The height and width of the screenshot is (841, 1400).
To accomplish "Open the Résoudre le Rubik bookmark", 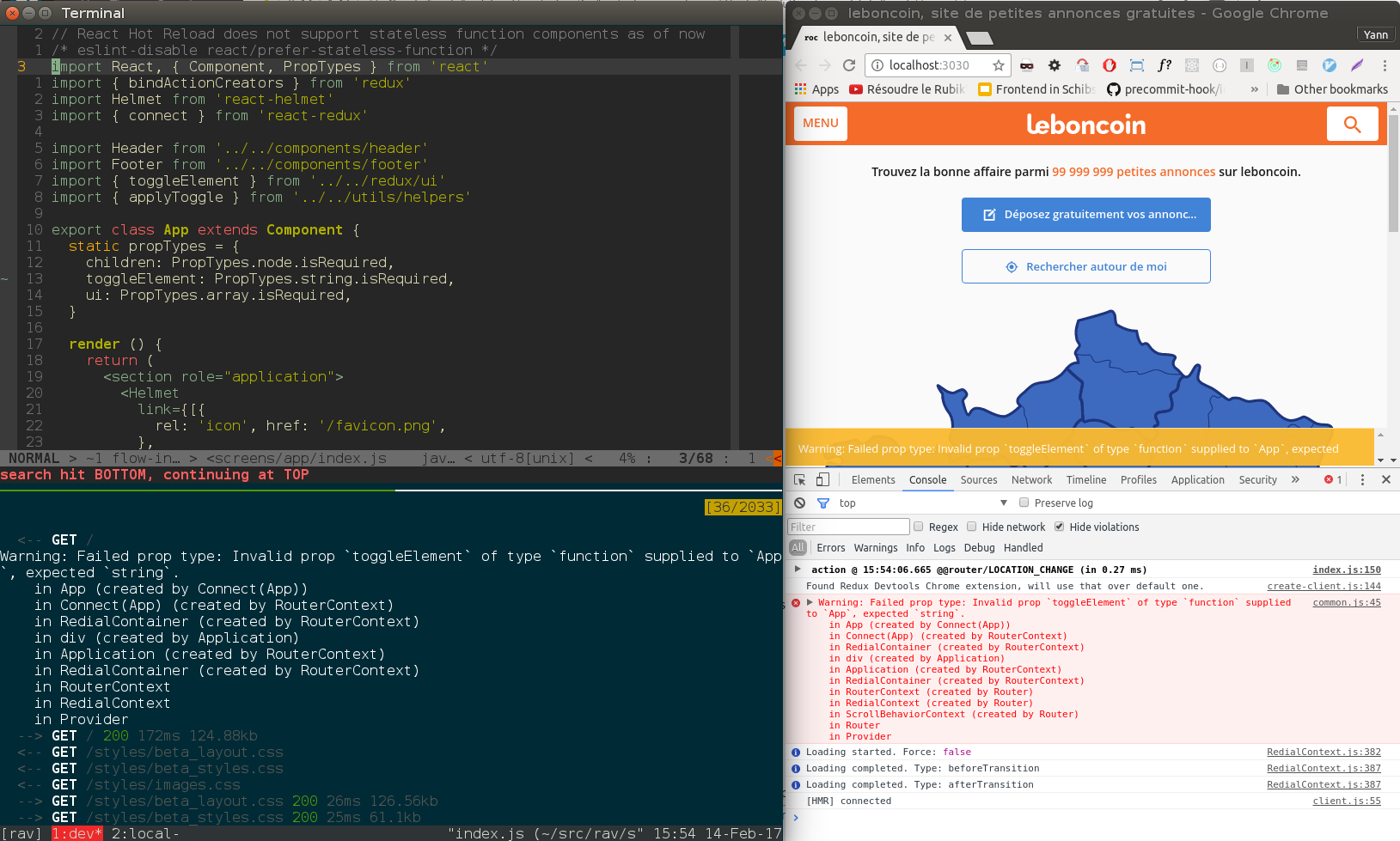I will (907, 89).
